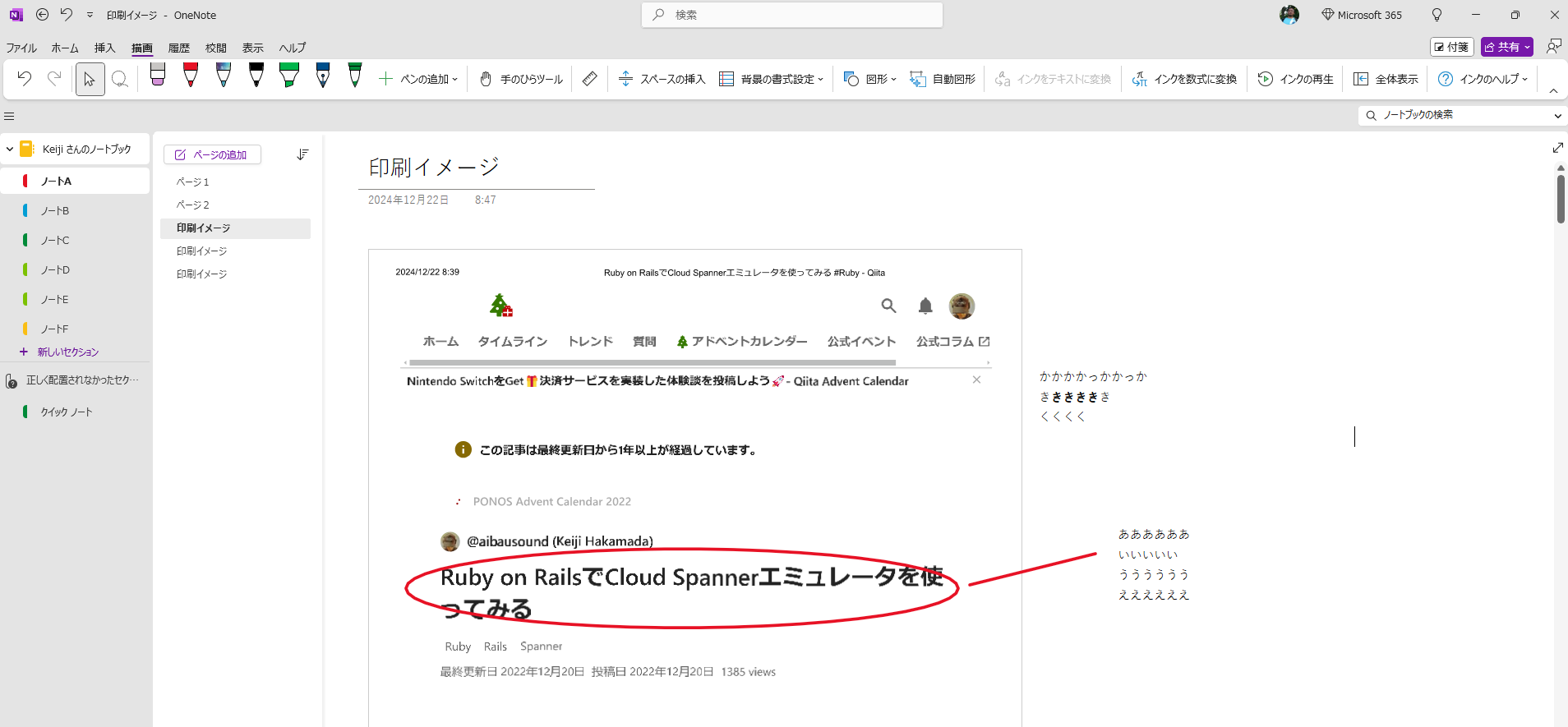
Task: Pick the green highlighter pen
Action: [x=289, y=75]
